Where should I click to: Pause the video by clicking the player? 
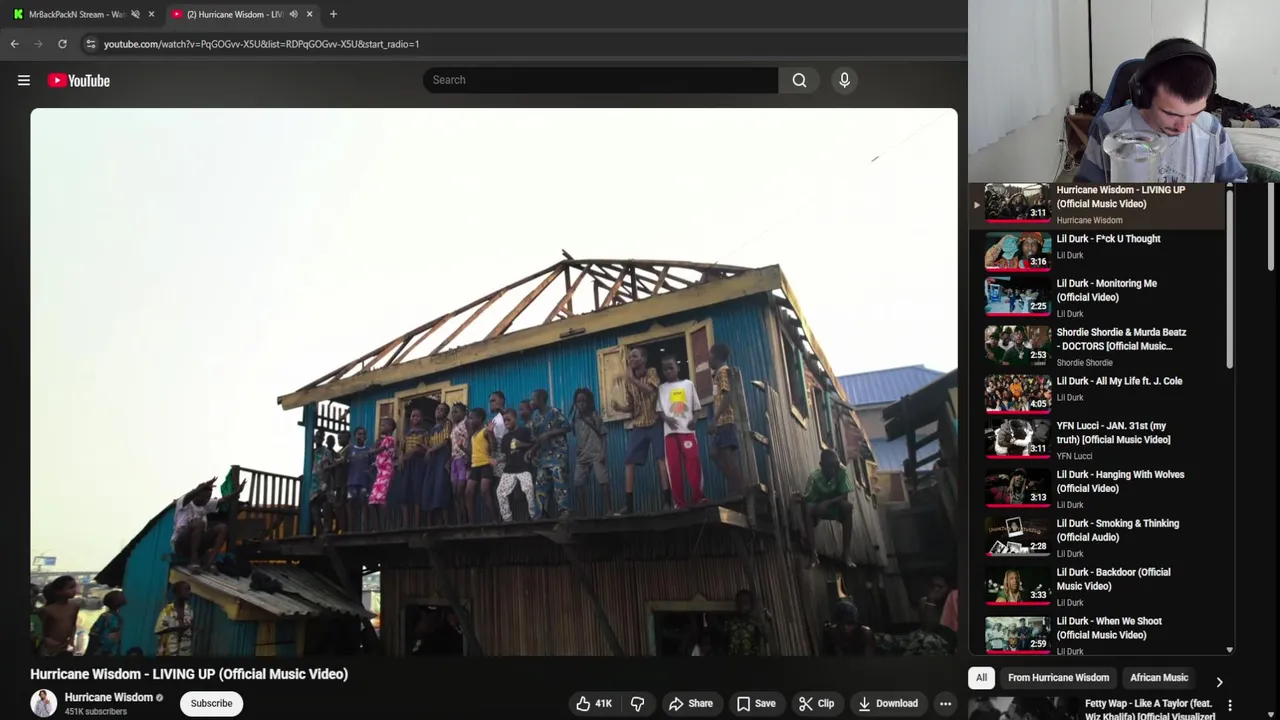[x=494, y=382]
